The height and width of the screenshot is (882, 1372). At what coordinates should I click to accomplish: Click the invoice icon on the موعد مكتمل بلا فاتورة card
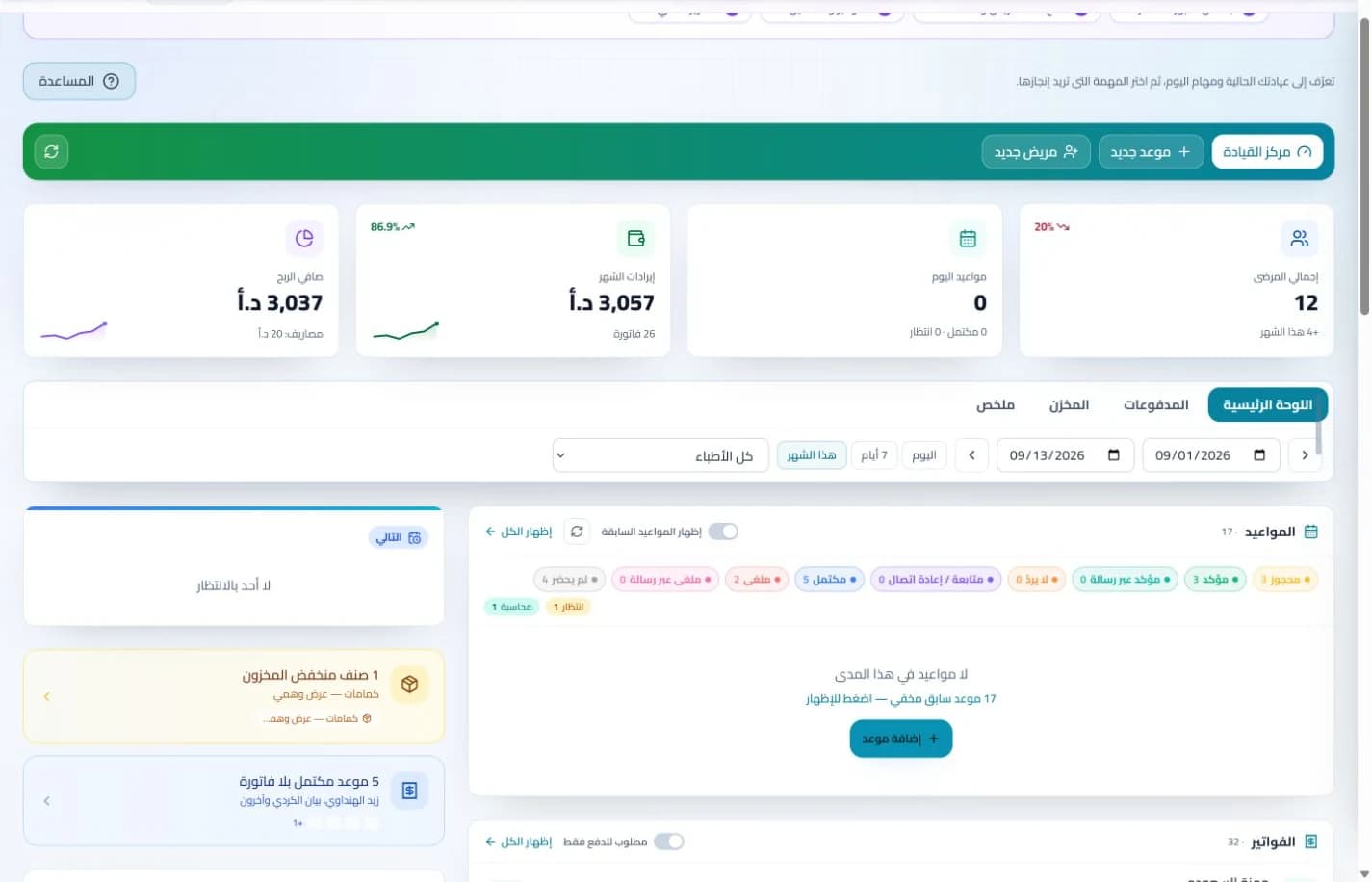pyautogui.click(x=409, y=791)
